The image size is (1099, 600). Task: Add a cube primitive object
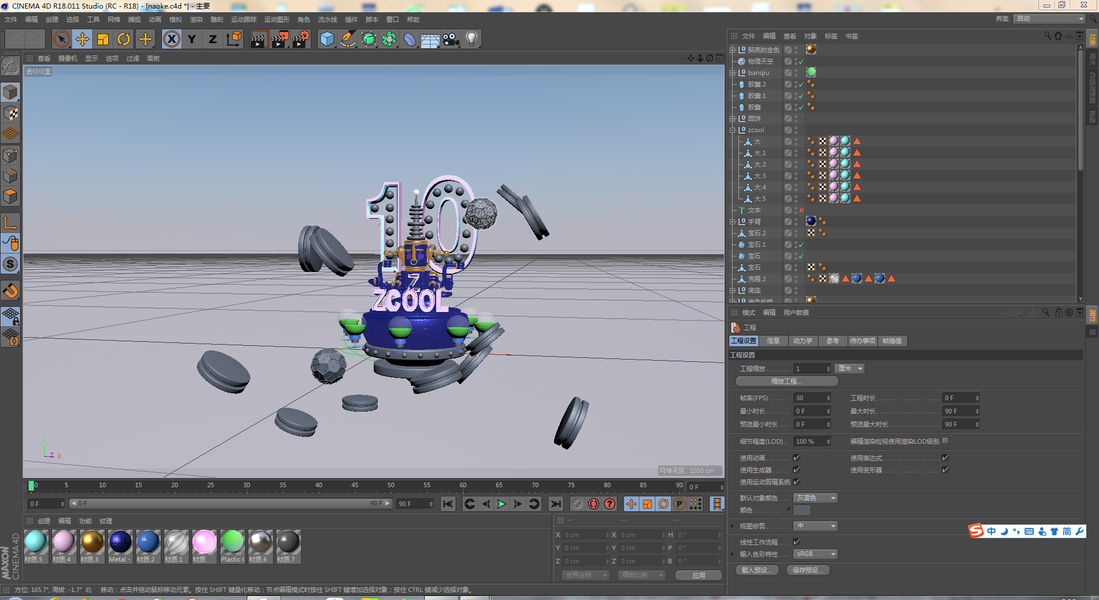pos(327,39)
